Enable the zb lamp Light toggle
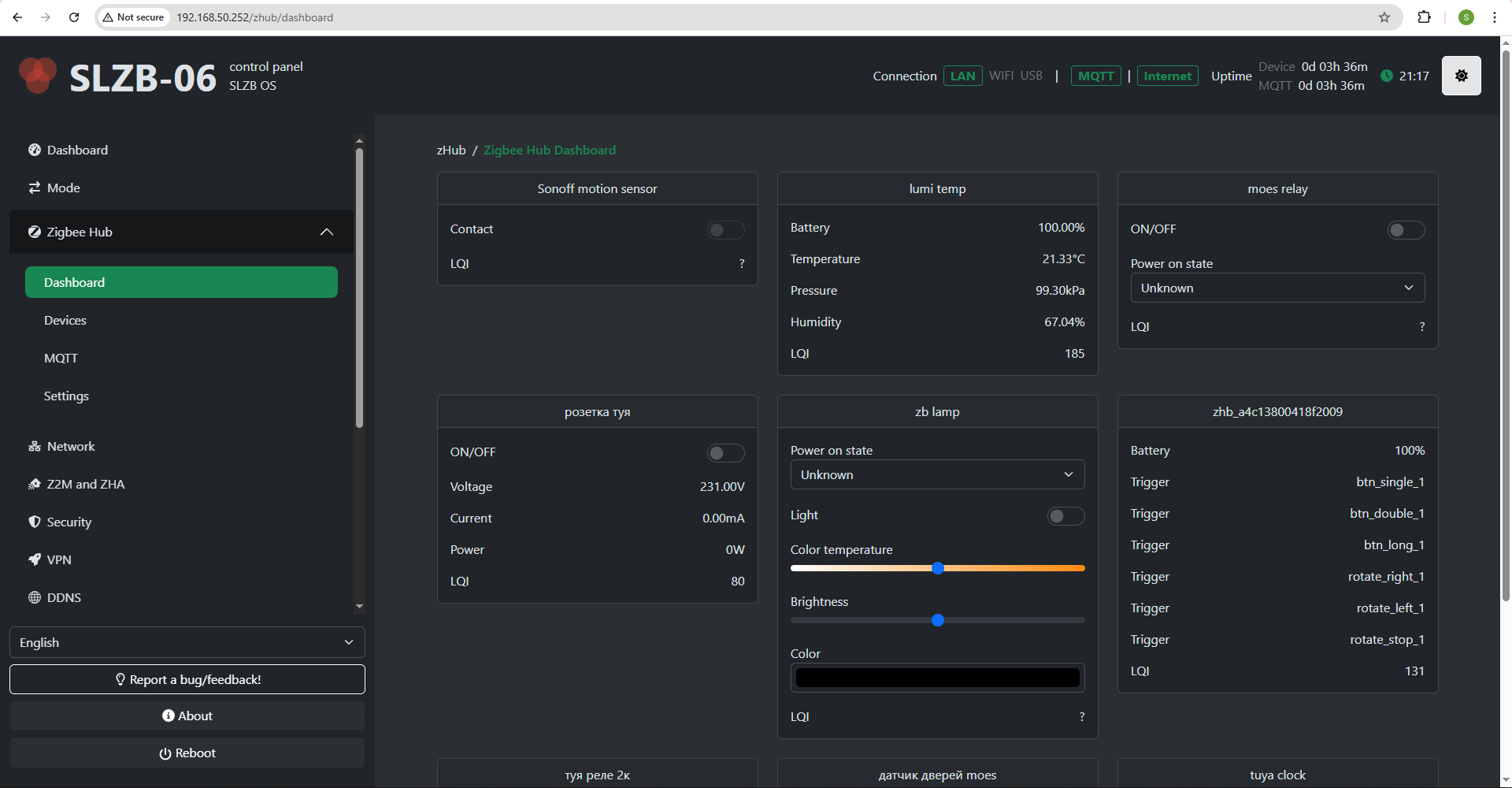 [x=1065, y=516]
